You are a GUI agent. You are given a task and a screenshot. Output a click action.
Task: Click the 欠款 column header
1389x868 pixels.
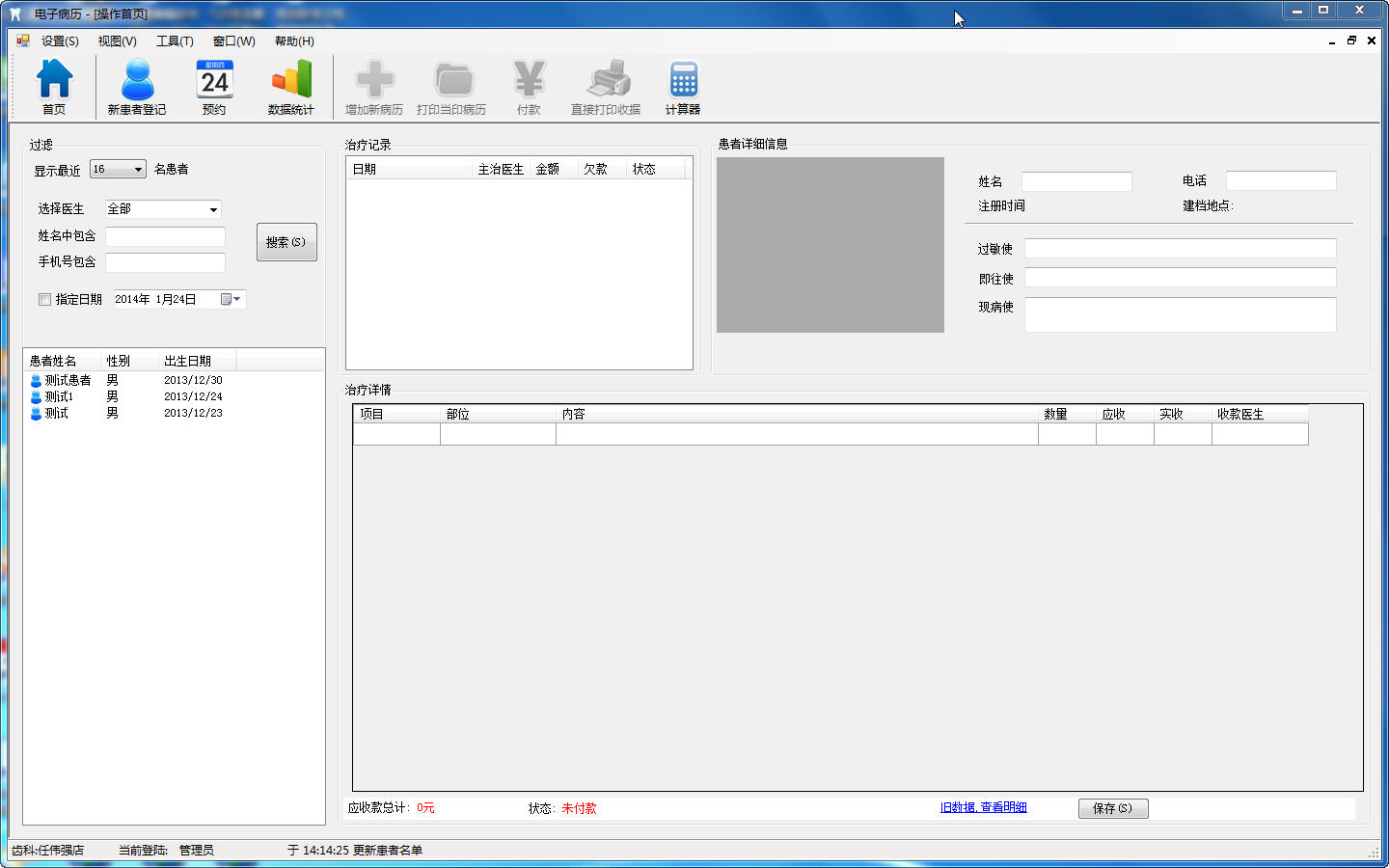click(602, 169)
